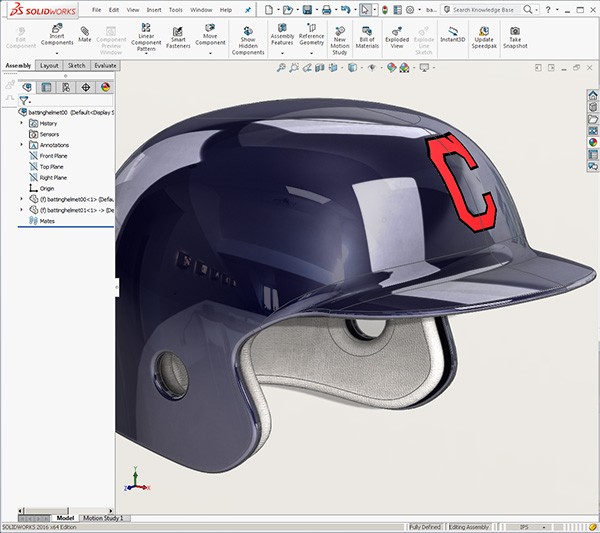Switch to Motion Study 1 tab

tap(103, 518)
